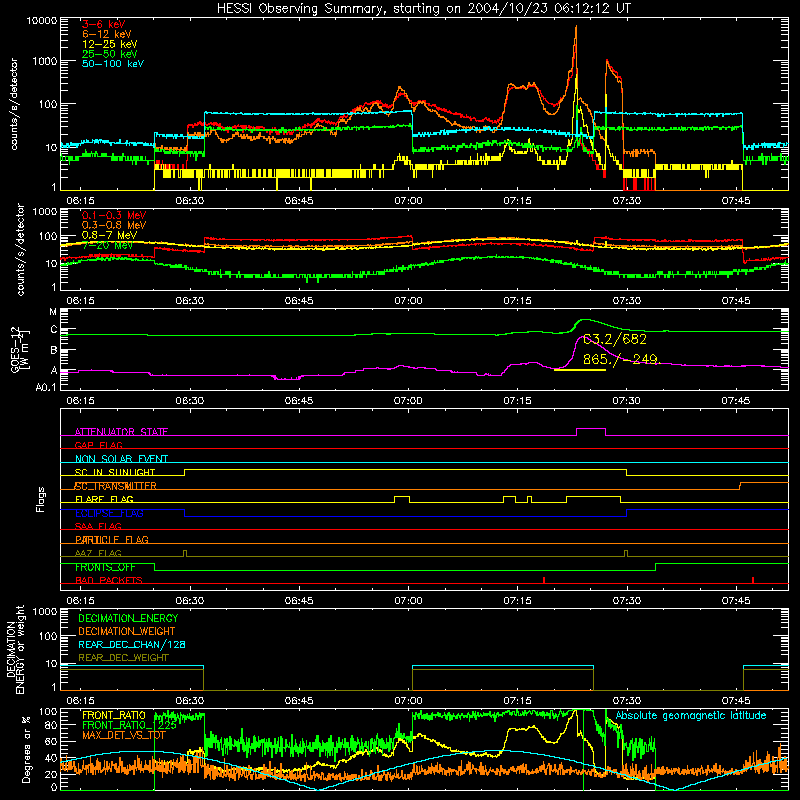Select the red 3-6 keV legend label

[104, 24]
